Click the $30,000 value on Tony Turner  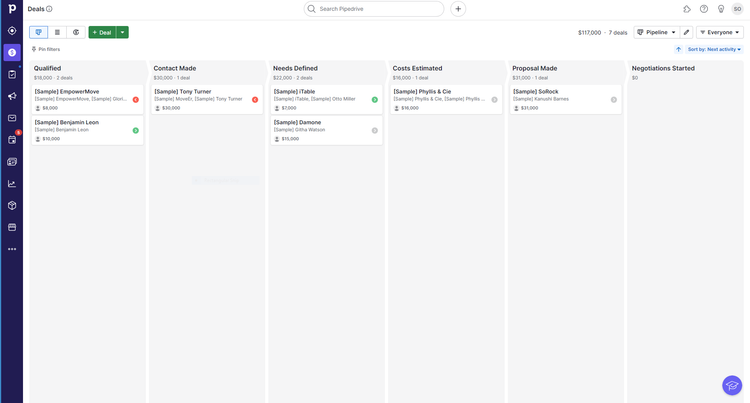pos(171,108)
